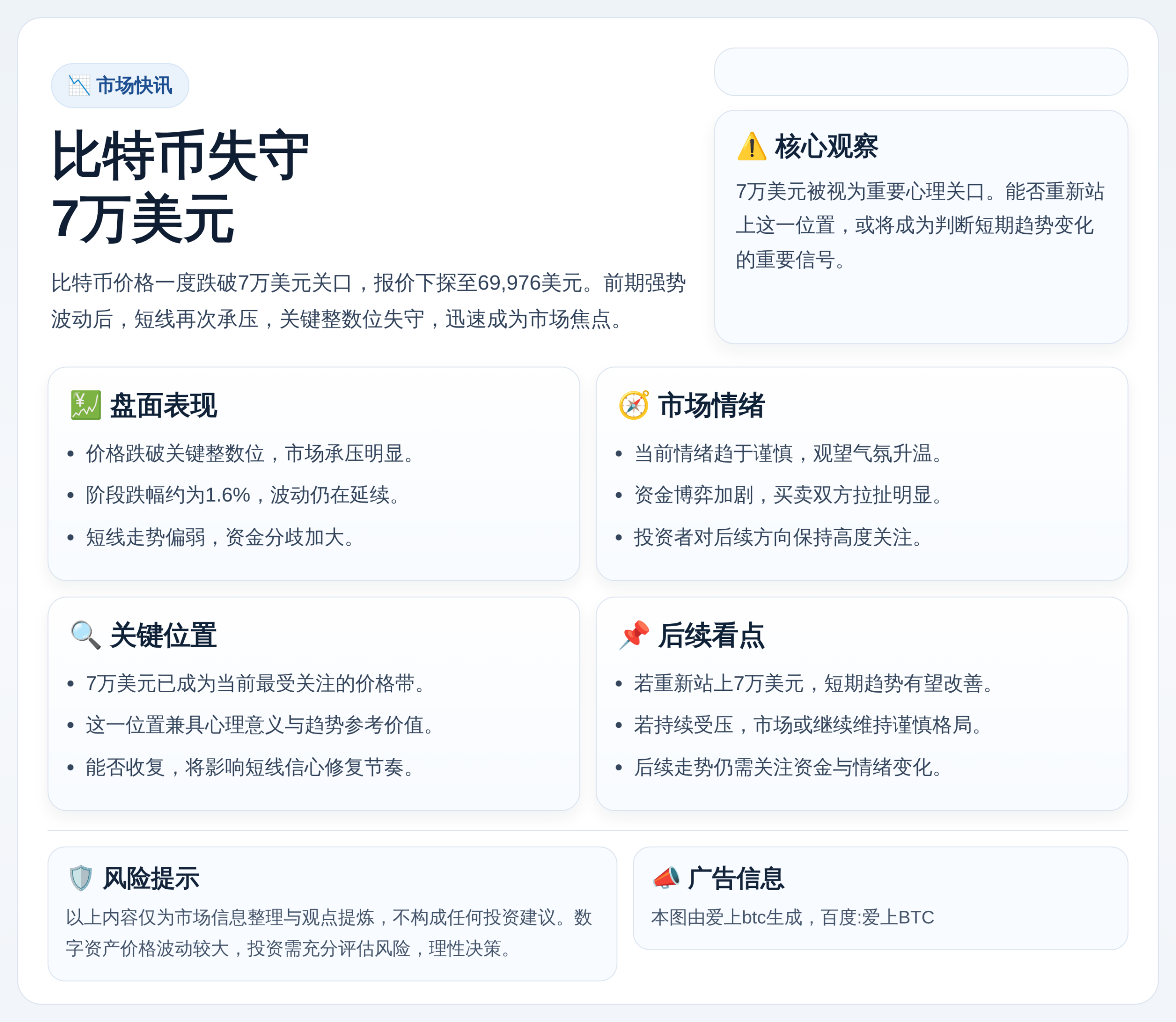1176x1022 pixels.
Task: Click the 市场情绪 heading
Action: click(x=711, y=406)
